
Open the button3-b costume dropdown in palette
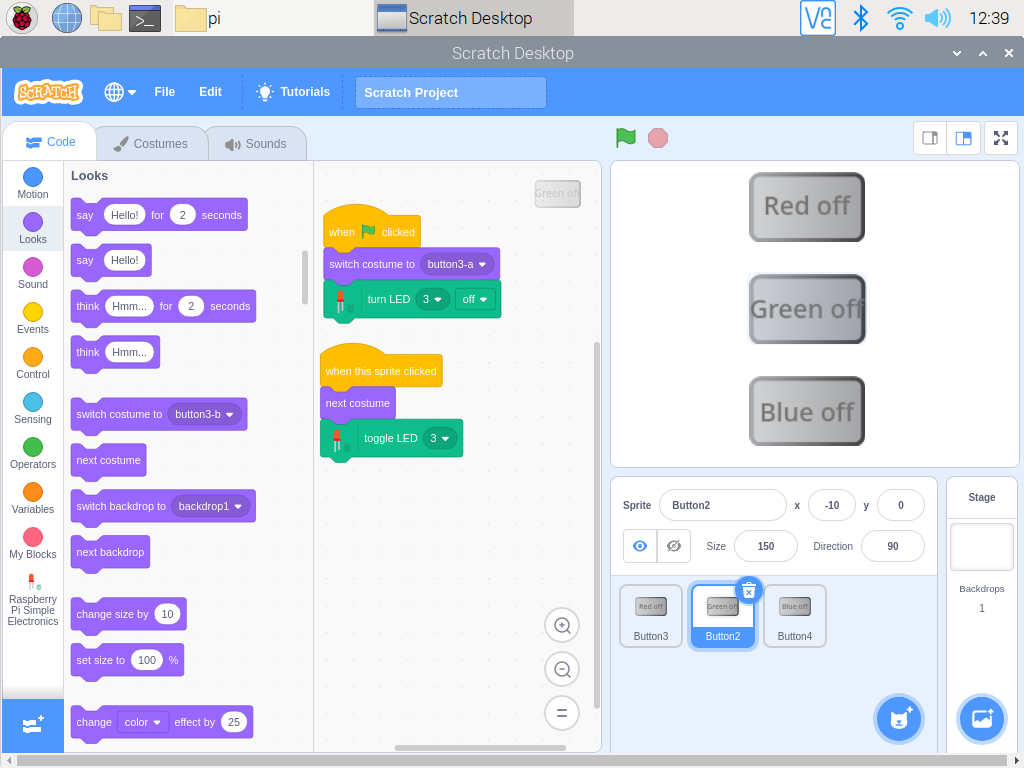[204, 414]
